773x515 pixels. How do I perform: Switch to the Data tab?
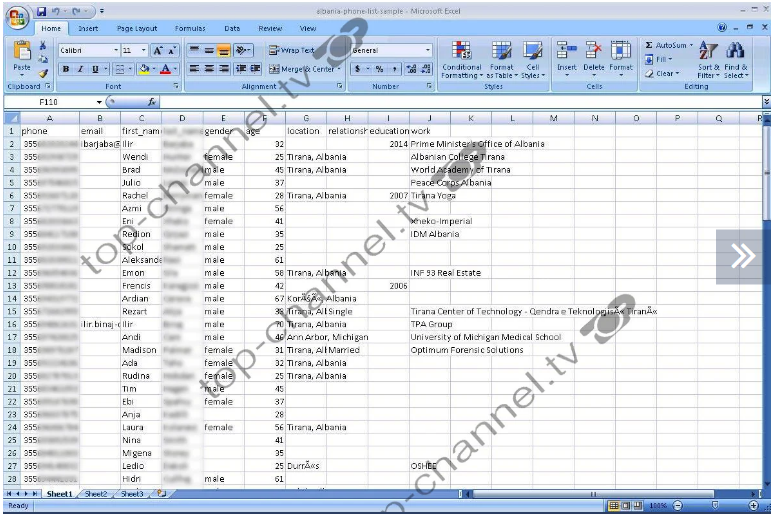click(232, 29)
